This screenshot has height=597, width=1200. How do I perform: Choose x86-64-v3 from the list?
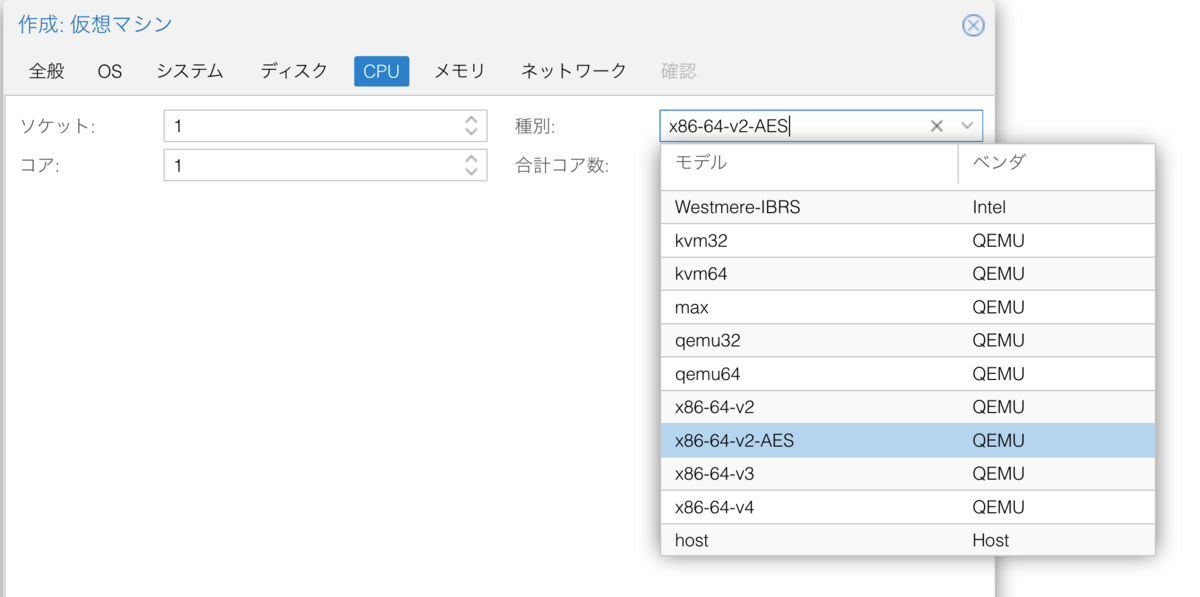tap(714, 474)
